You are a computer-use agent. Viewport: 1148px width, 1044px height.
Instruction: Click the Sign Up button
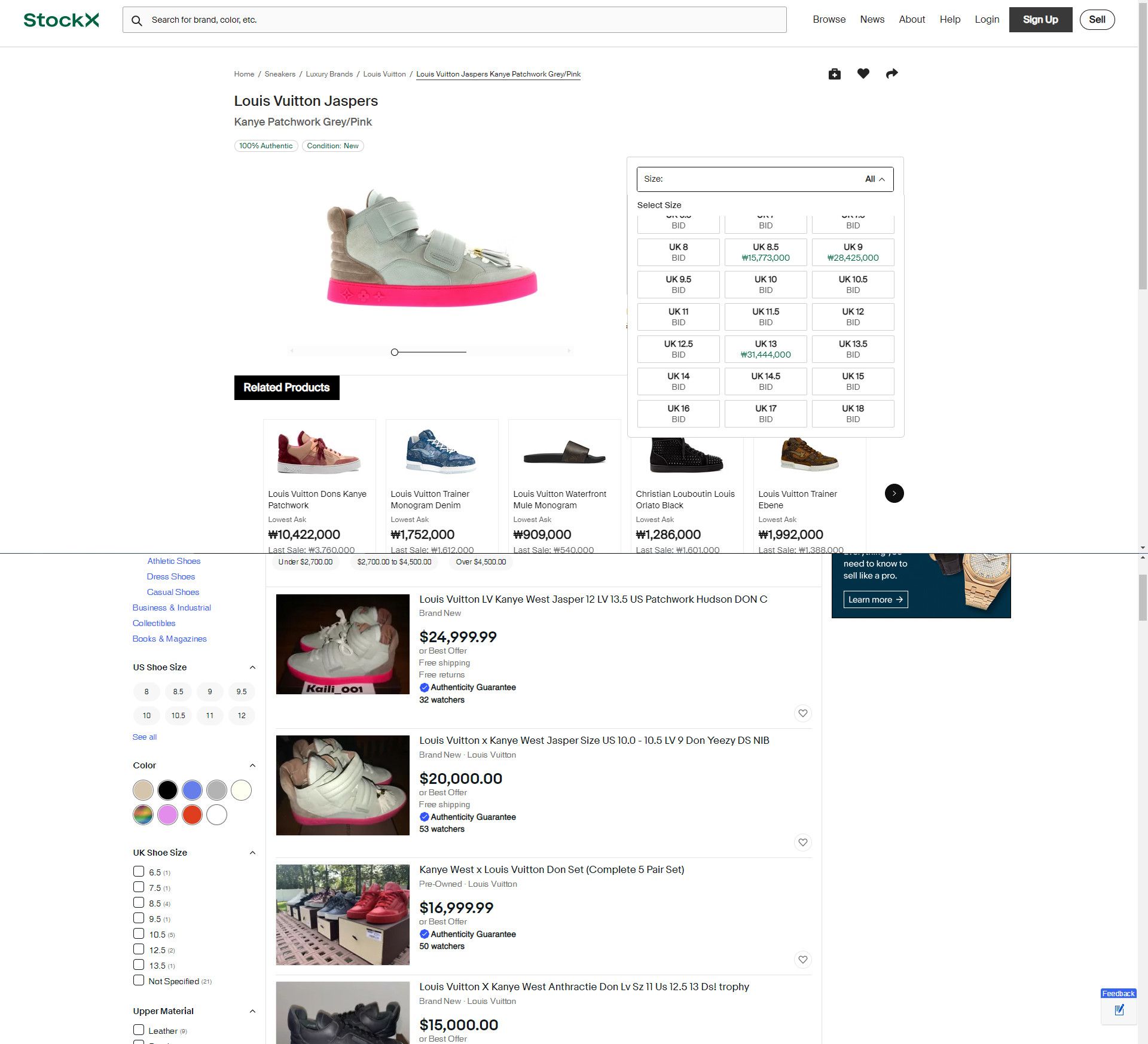pos(1041,20)
